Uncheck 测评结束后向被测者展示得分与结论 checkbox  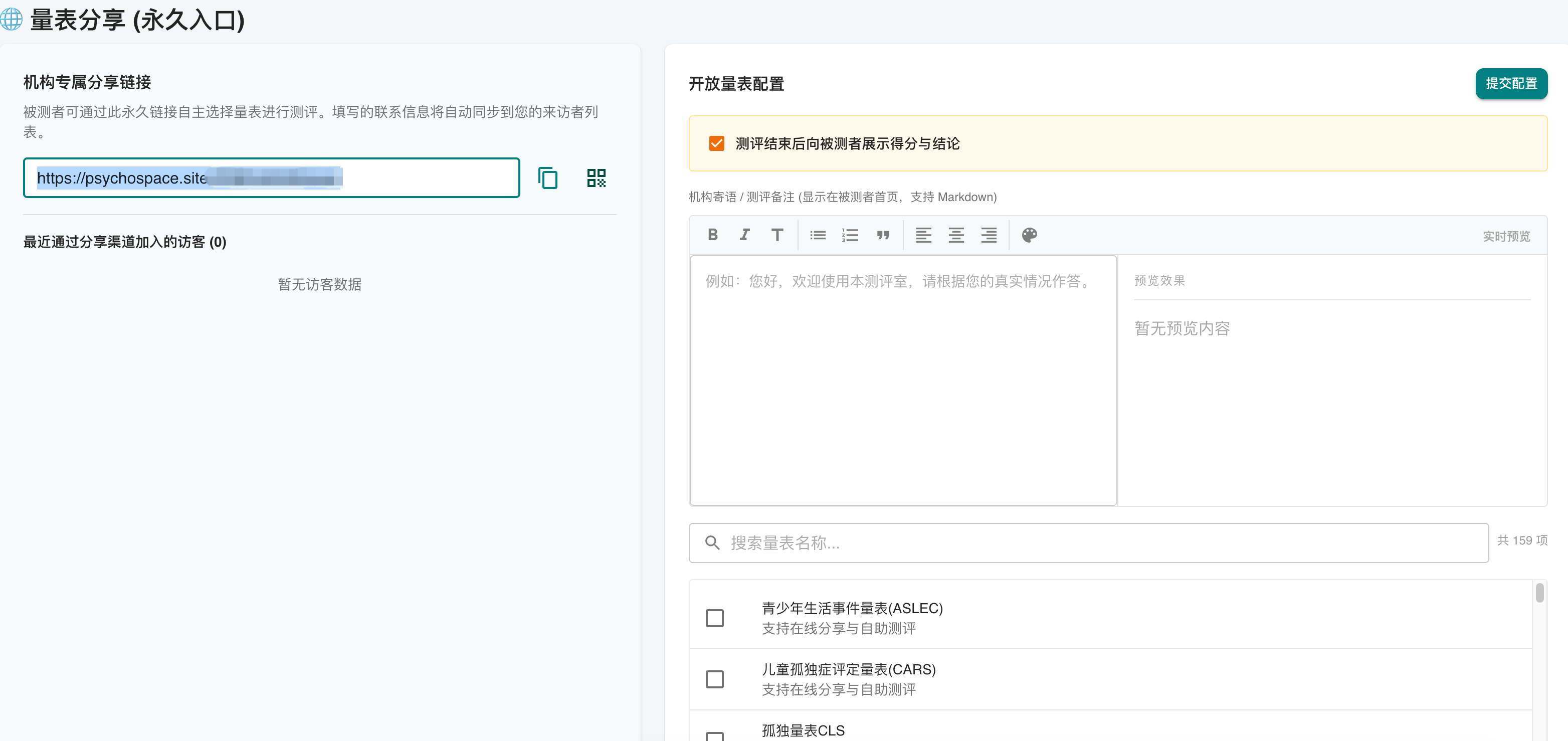(716, 144)
